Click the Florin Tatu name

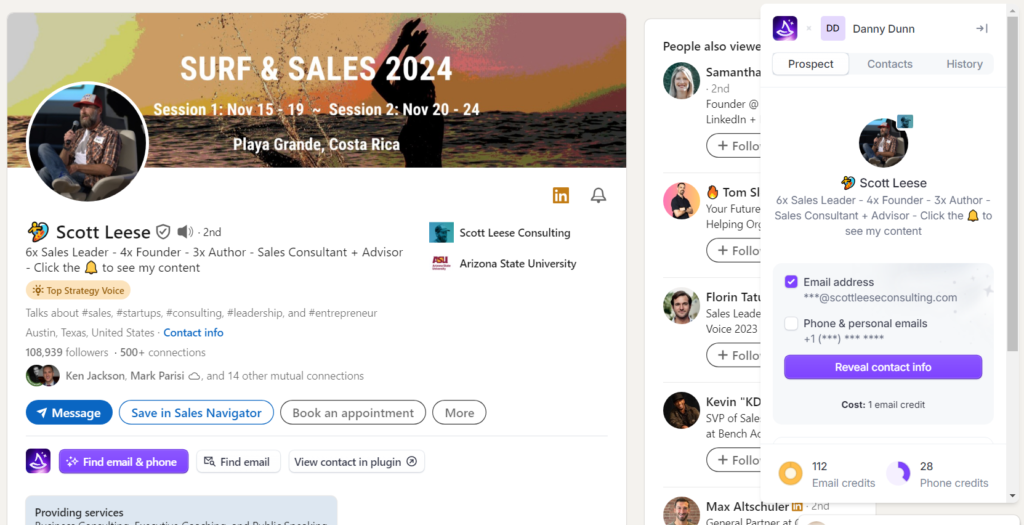[x=733, y=298]
